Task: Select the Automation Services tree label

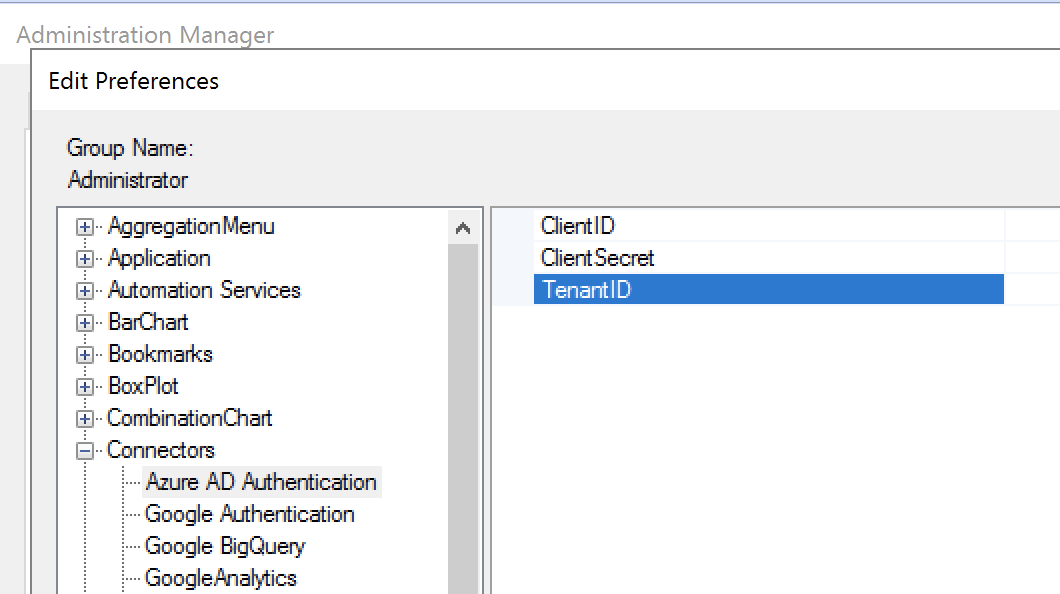Action: (204, 290)
